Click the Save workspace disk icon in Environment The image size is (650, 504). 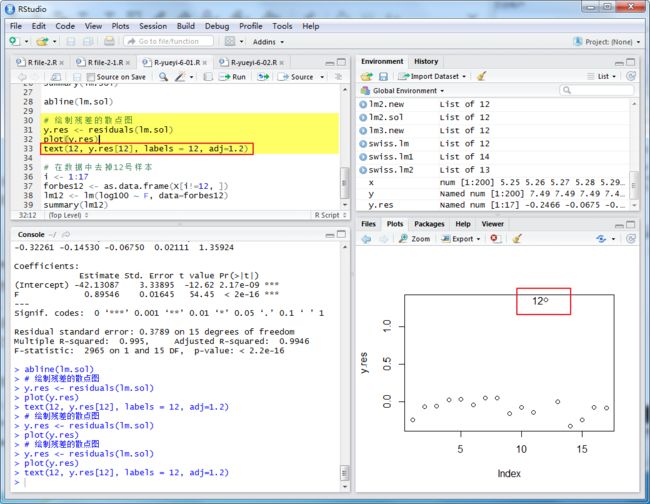383,76
